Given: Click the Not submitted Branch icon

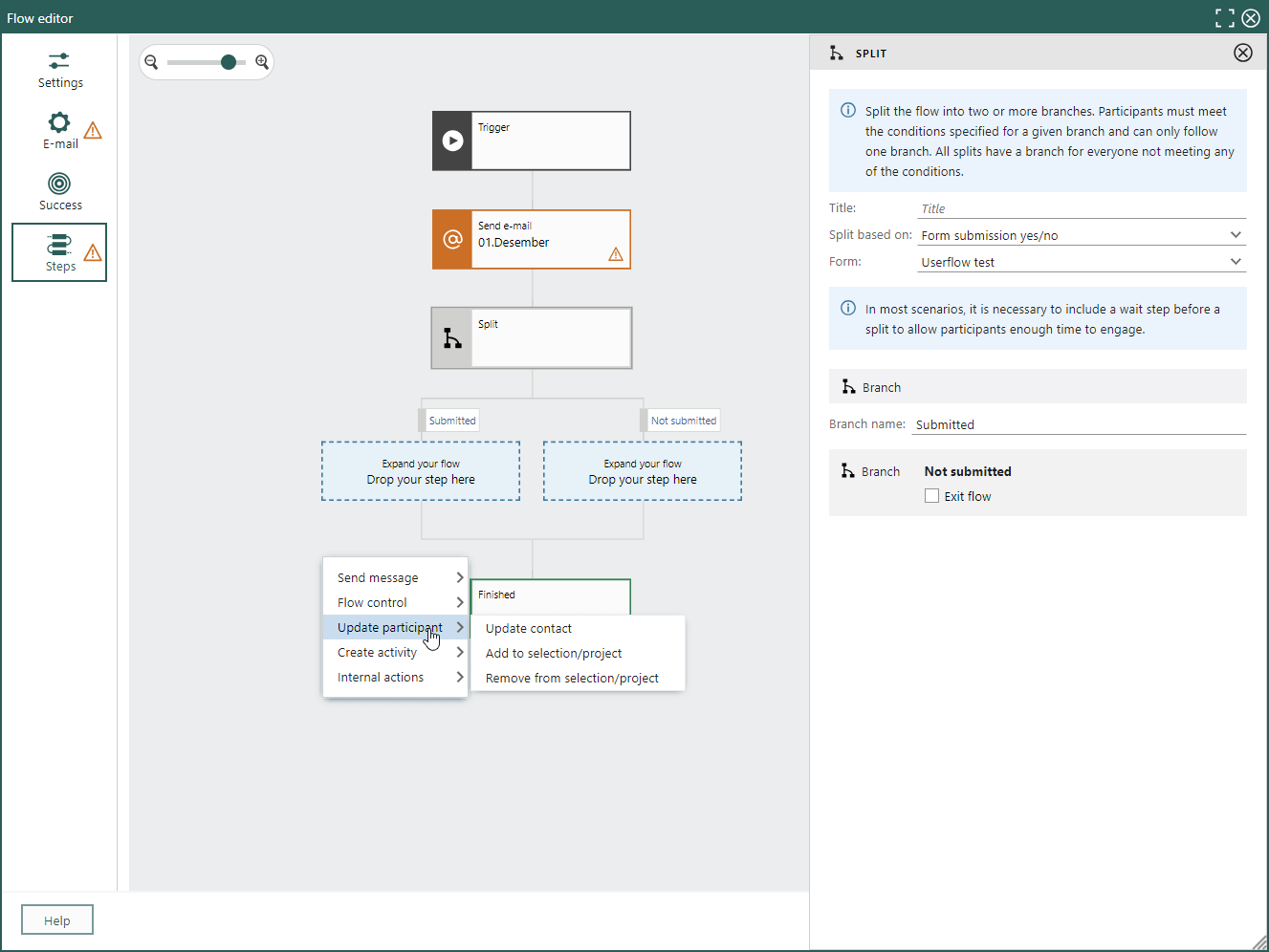Looking at the screenshot, I should pyautogui.click(x=847, y=470).
